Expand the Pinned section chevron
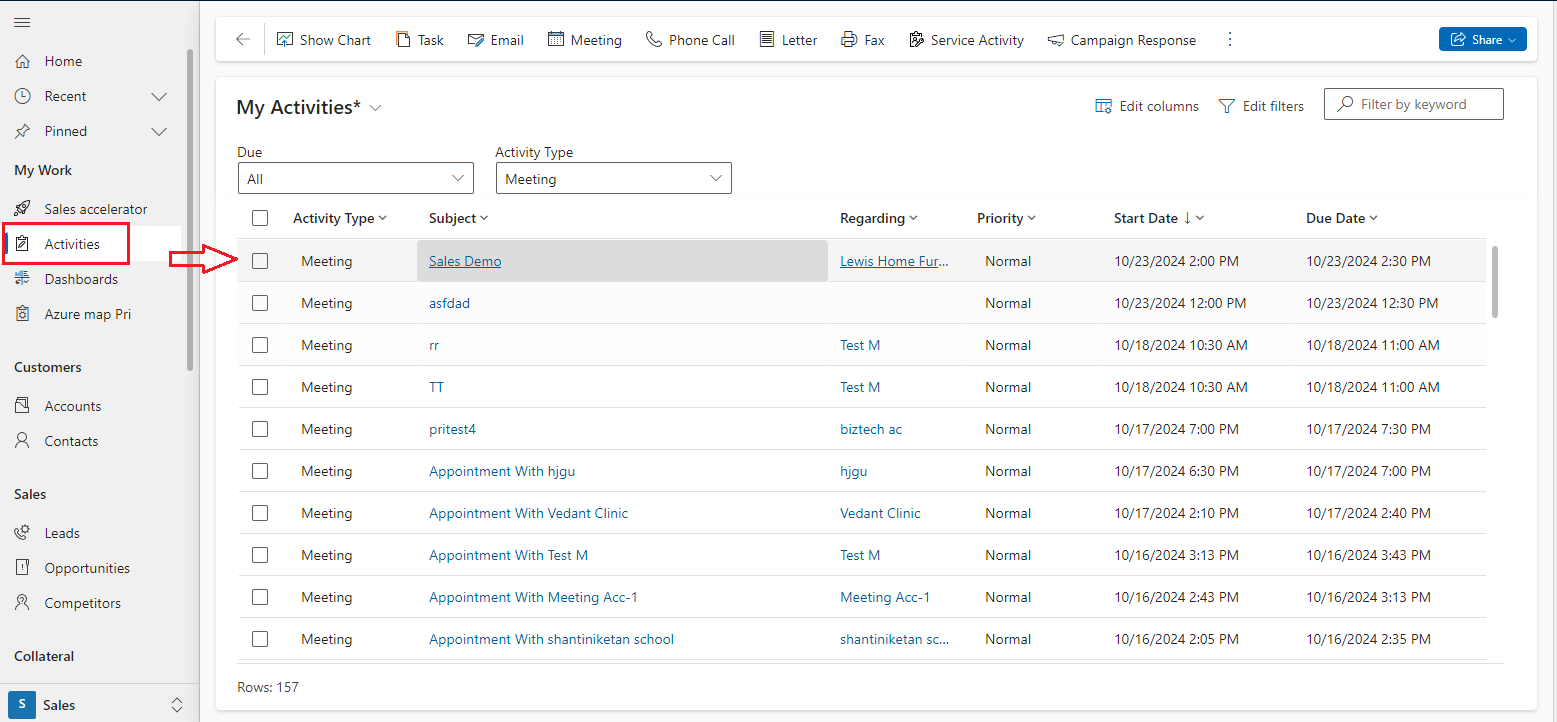Image resolution: width=1557 pixels, height=722 pixels. point(158,131)
